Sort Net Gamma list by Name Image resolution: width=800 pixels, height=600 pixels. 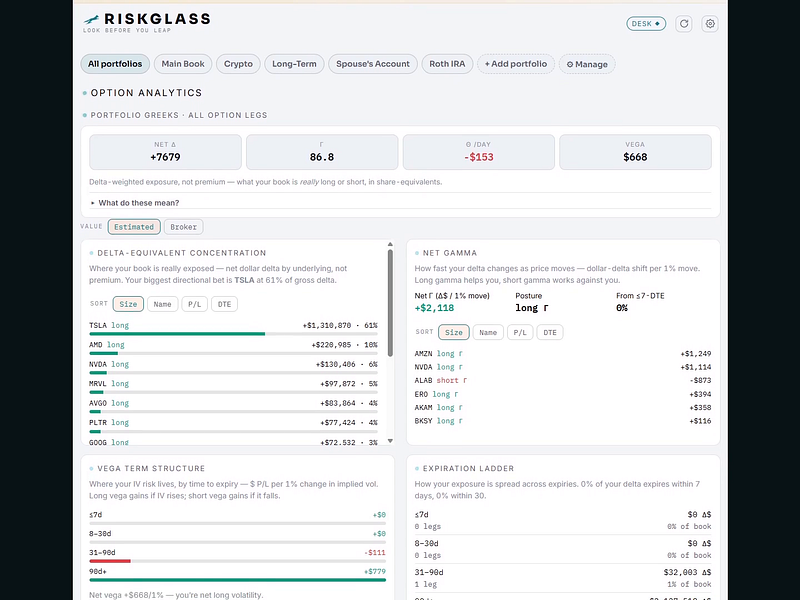tap(488, 332)
